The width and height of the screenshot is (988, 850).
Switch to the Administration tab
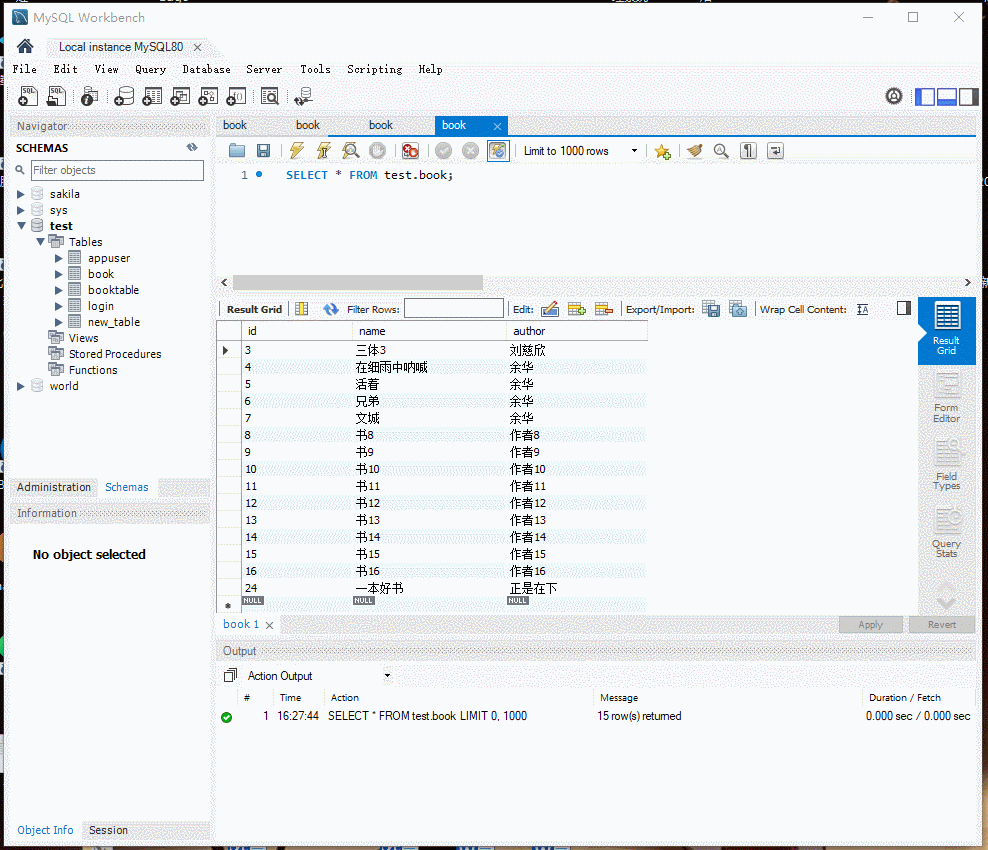[x=54, y=487]
